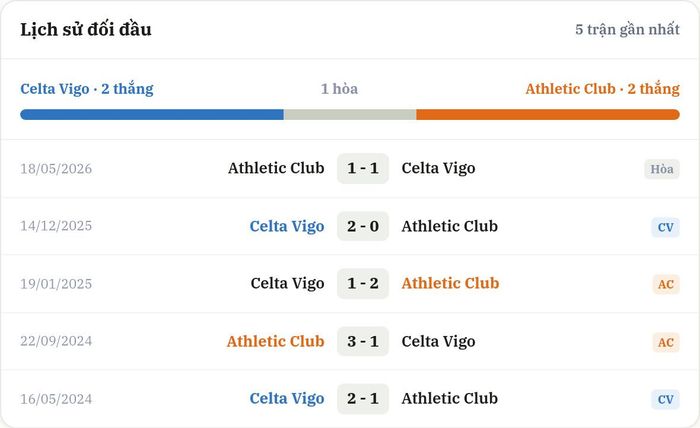Click the Hòa result badge
Image resolution: width=700 pixels, height=428 pixels.
pos(662,169)
